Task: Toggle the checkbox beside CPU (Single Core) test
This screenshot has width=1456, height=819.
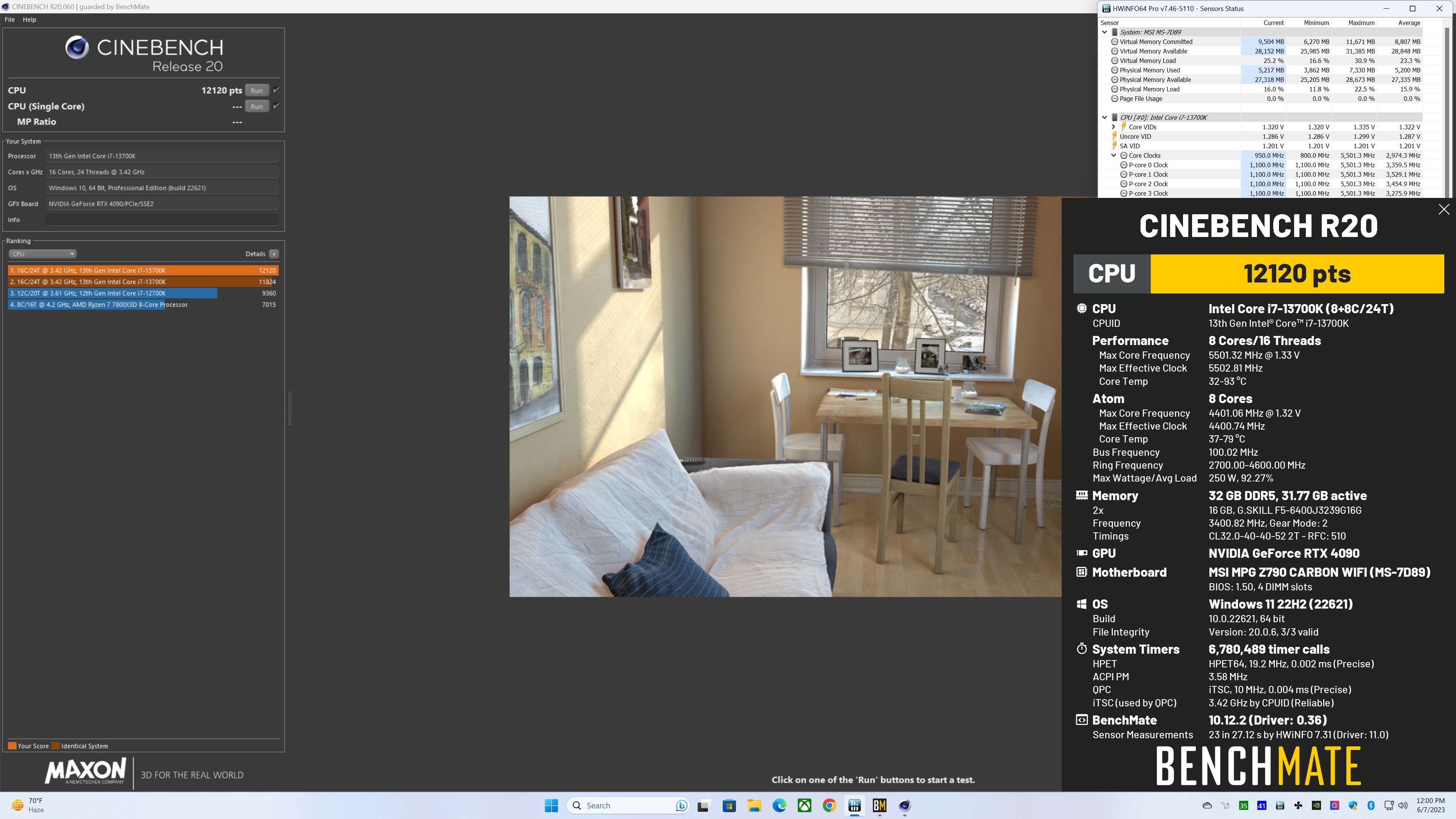Action: (x=276, y=106)
